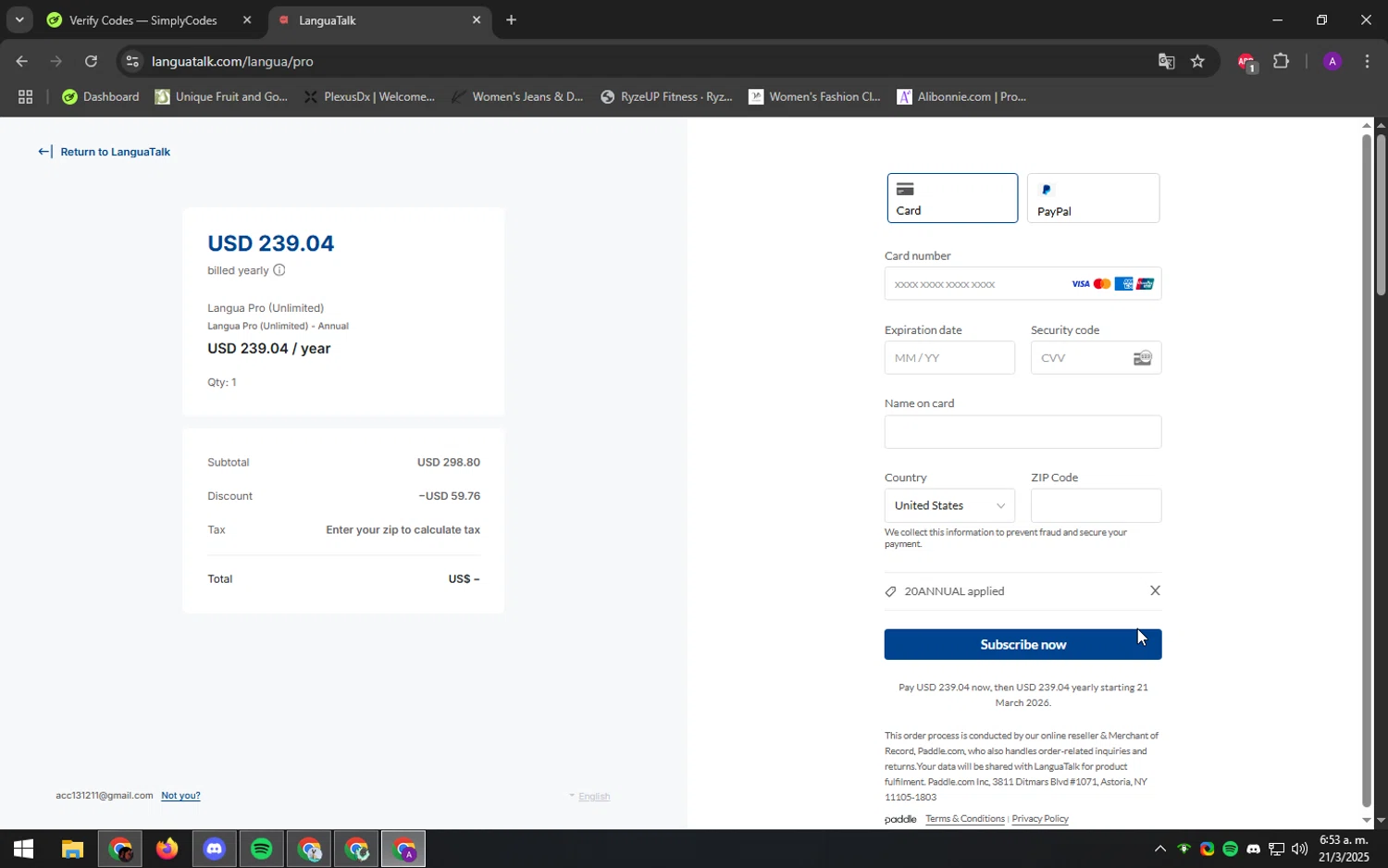1388x868 pixels.
Task: Click the Not you? link
Action: 180,796
